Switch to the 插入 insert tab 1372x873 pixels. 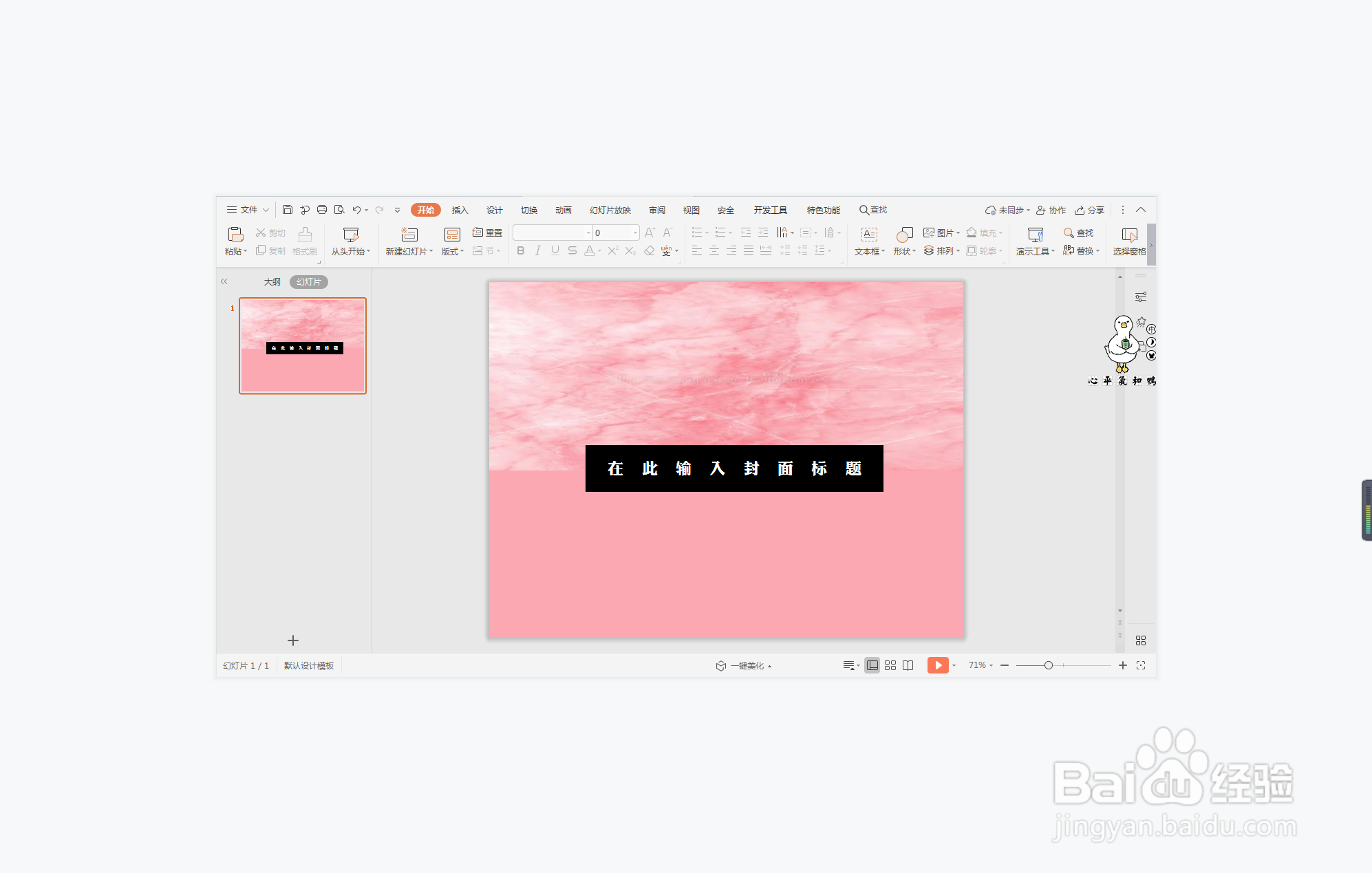click(460, 210)
